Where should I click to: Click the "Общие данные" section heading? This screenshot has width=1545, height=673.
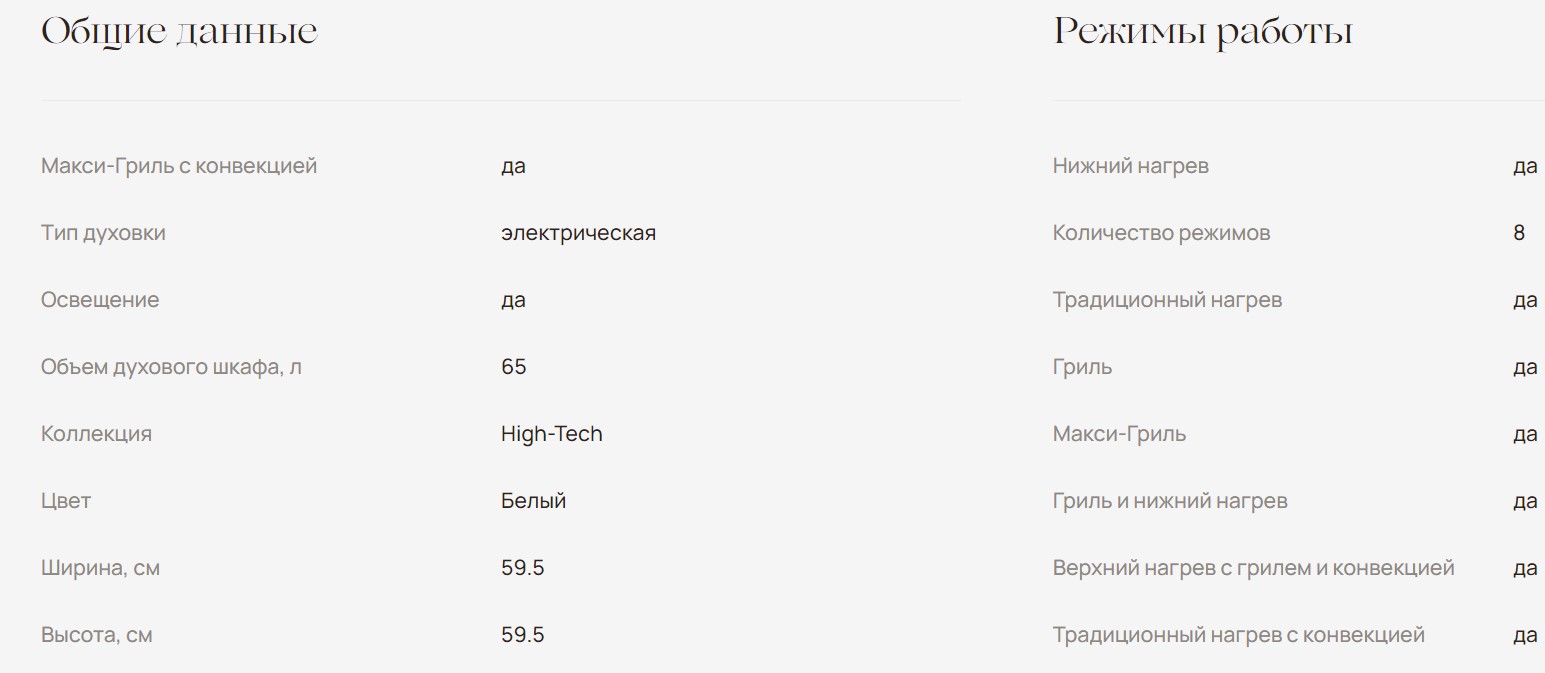tap(179, 32)
